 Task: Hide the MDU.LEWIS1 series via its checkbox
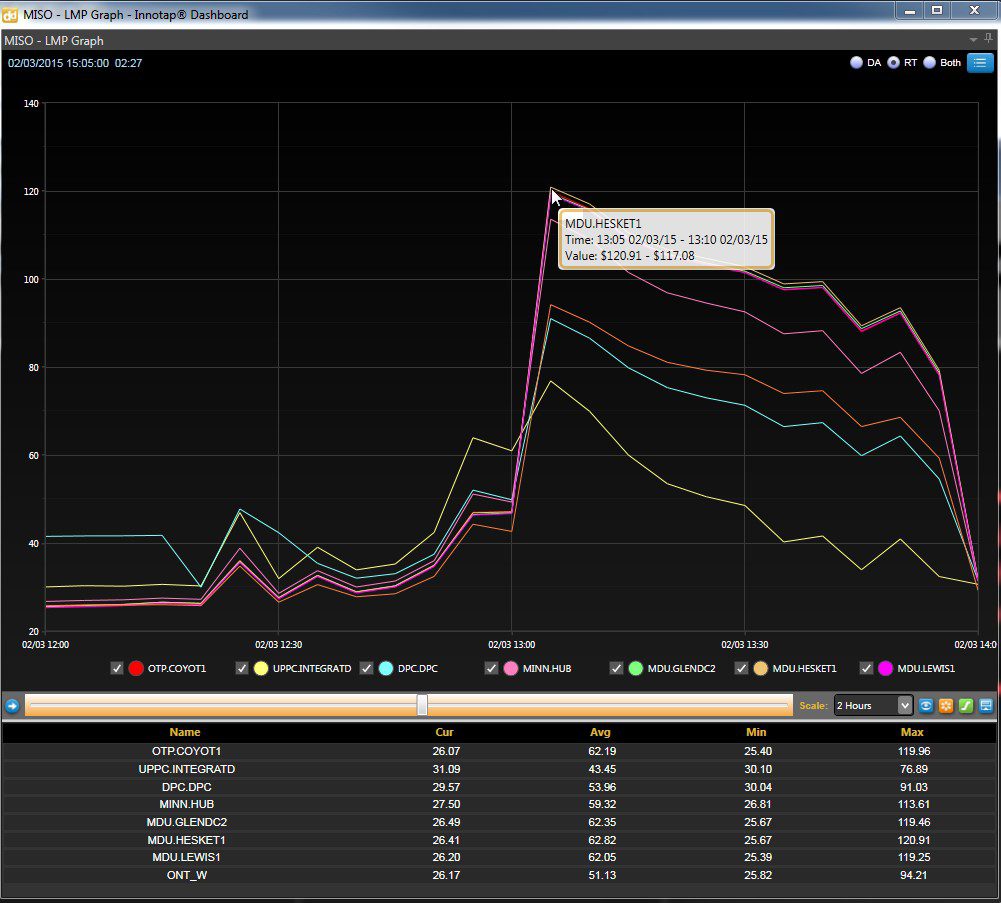tap(866, 668)
